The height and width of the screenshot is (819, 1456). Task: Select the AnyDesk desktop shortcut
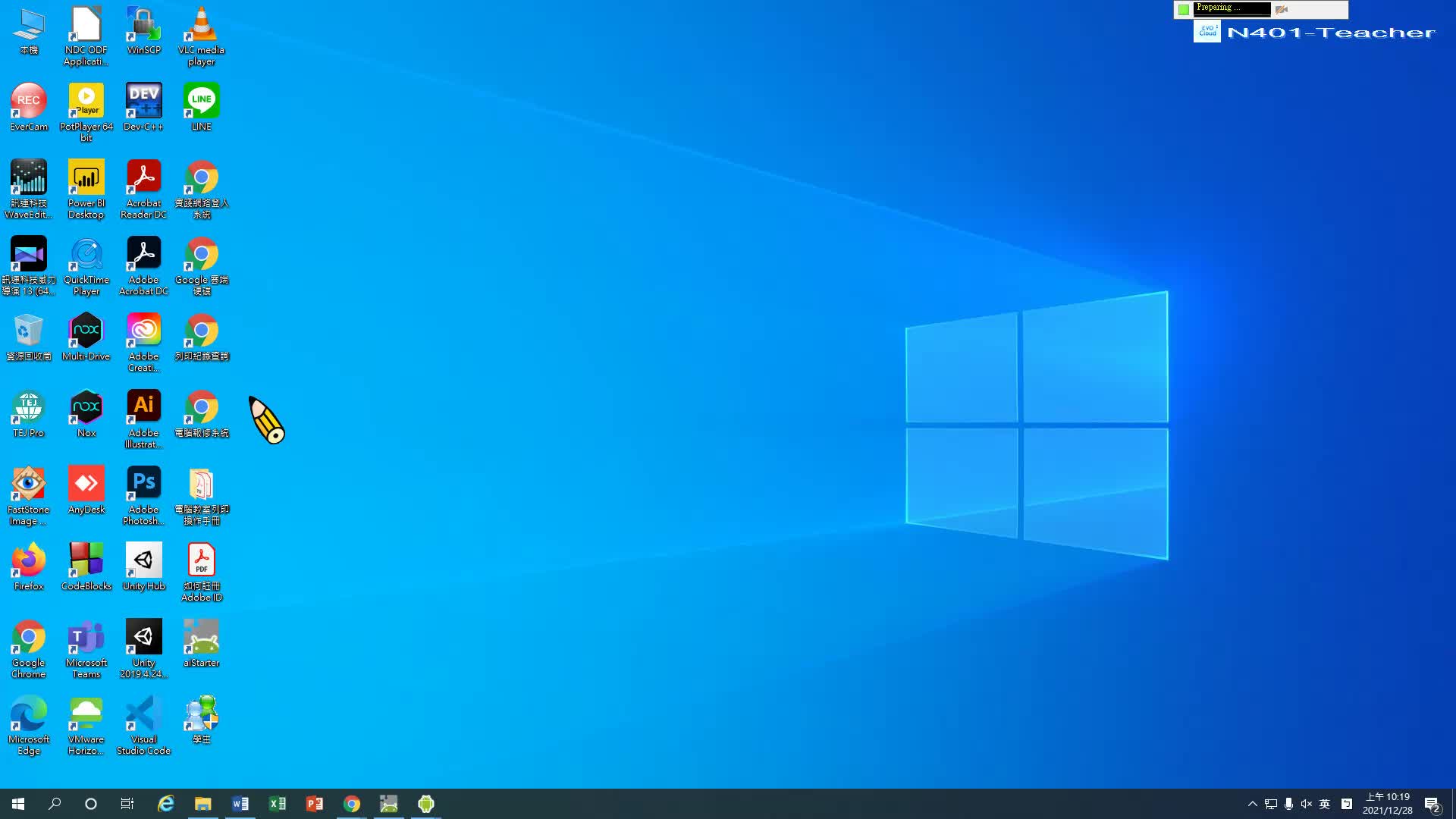86,490
